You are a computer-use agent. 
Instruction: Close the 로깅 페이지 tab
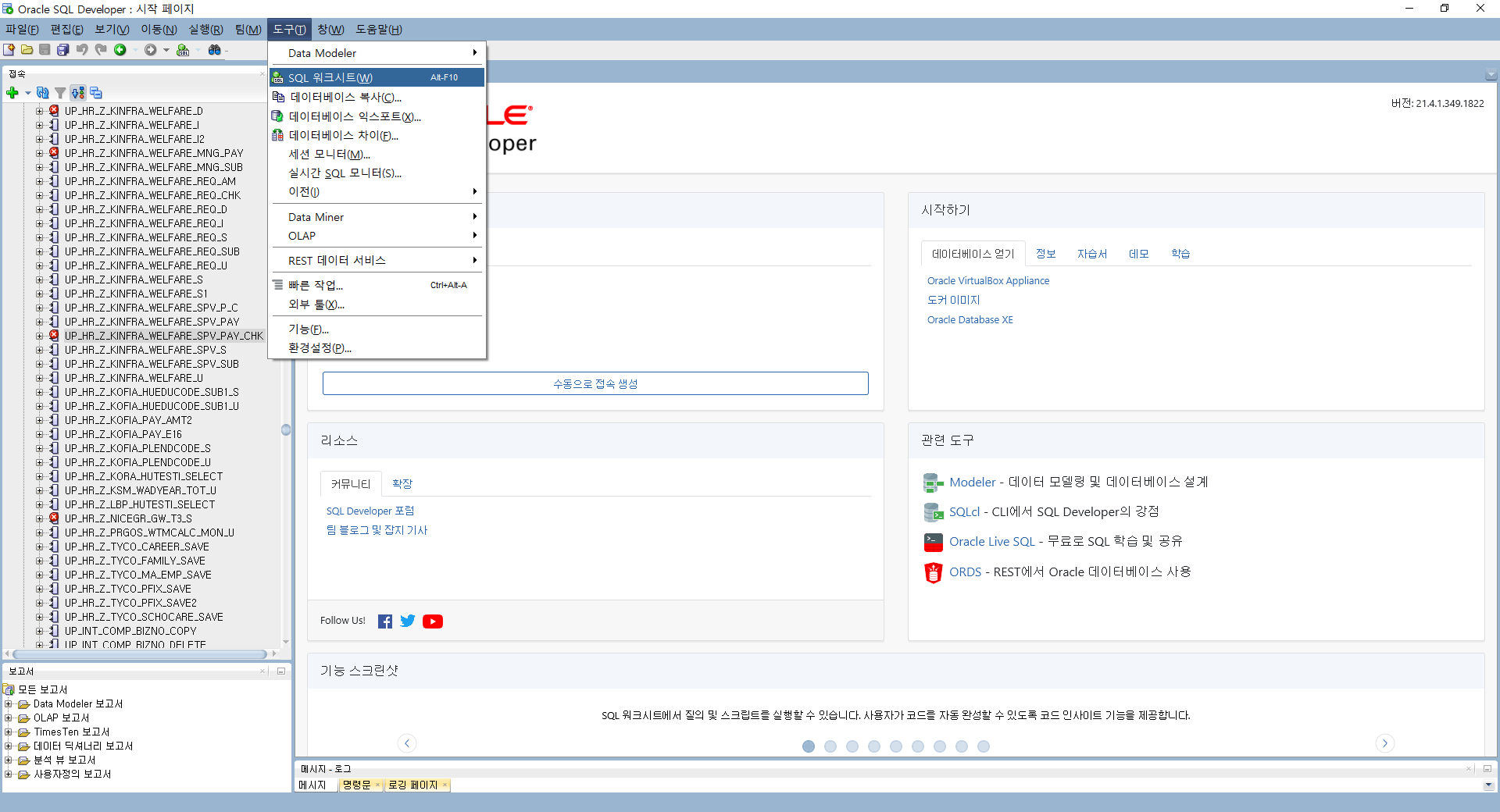[445, 785]
